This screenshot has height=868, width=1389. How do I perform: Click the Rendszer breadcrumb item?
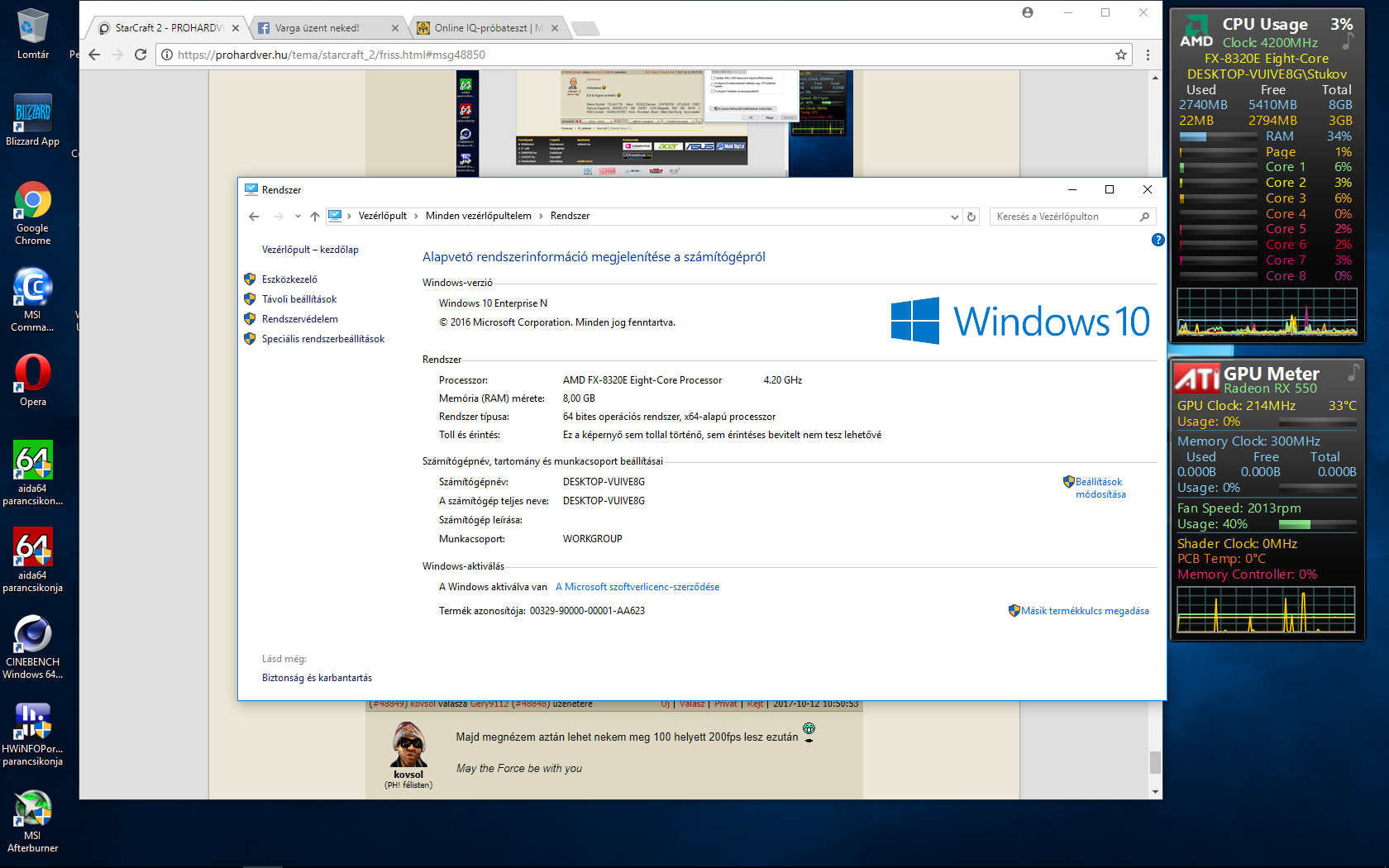click(570, 216)
